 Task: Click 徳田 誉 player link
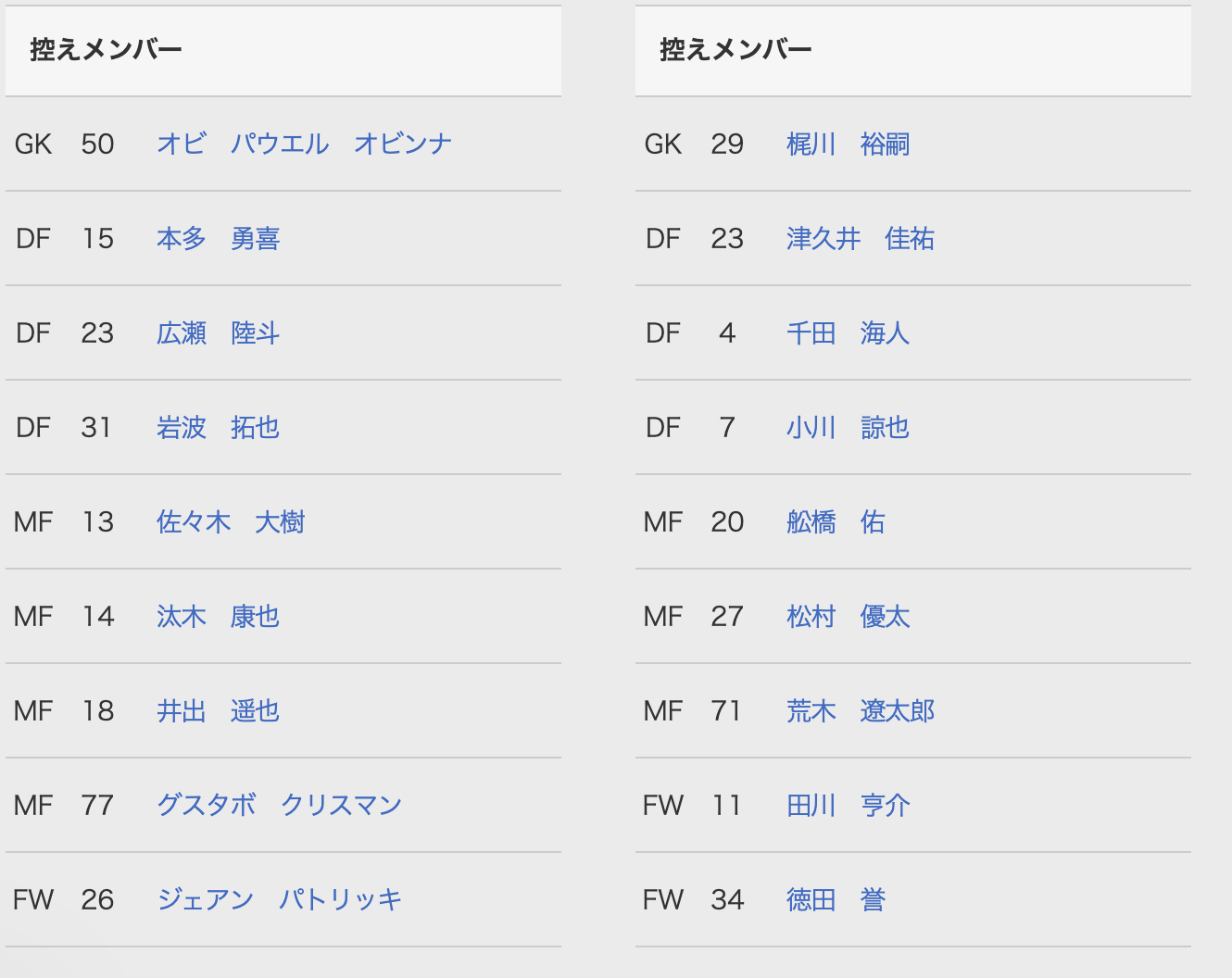pyautogui.click(x=836, y=900)
